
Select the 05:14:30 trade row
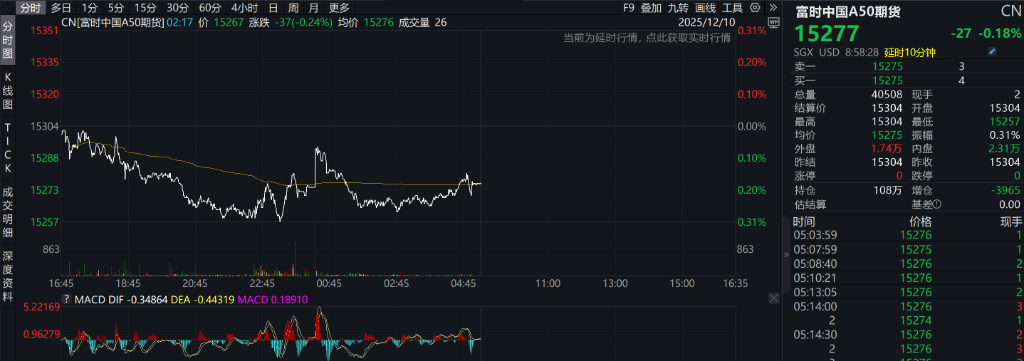click(908, 334)
